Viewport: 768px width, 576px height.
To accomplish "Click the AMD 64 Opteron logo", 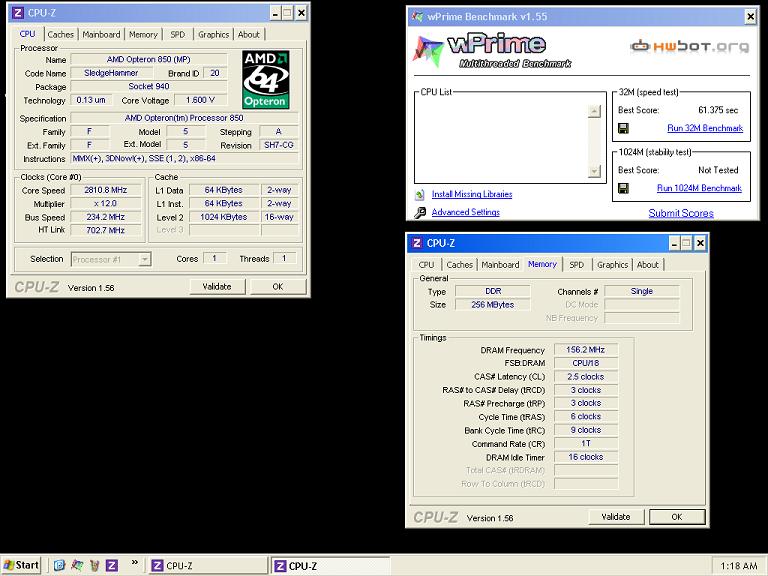I will 265,79.
